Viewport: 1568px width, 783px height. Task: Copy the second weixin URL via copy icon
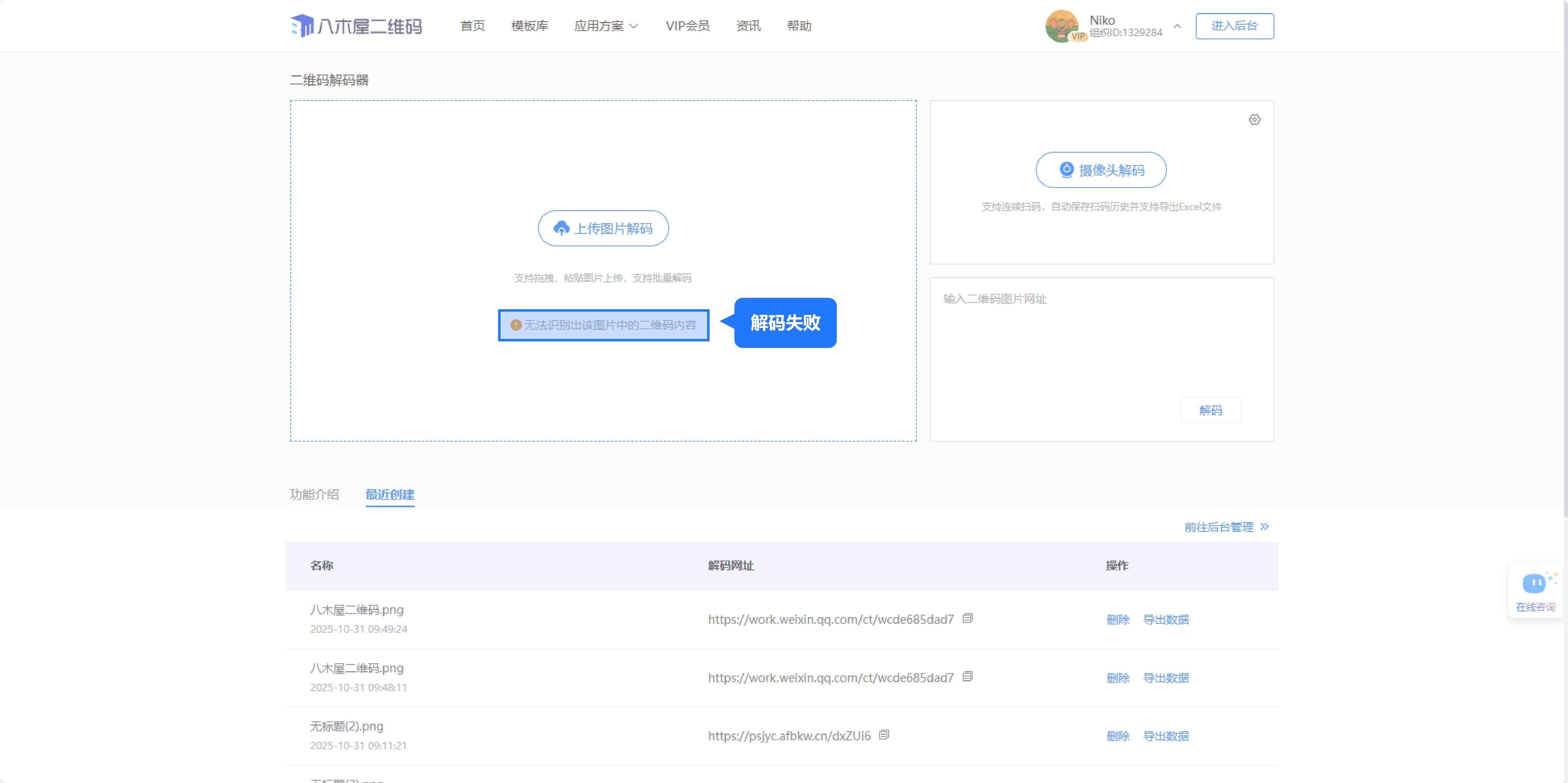967,677
